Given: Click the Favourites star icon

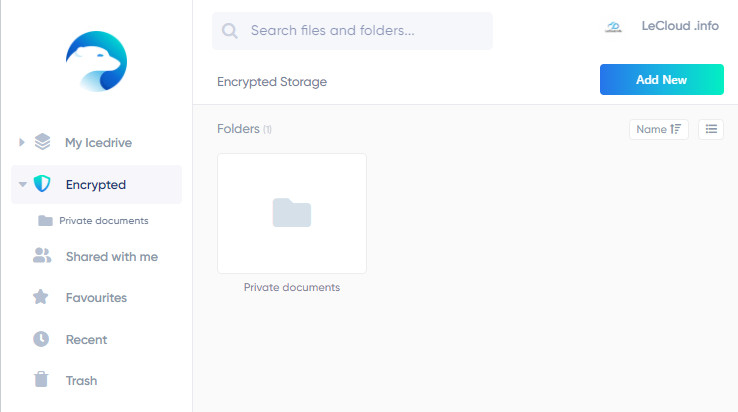Looking at the screenshot, I should tap(41, 297).
